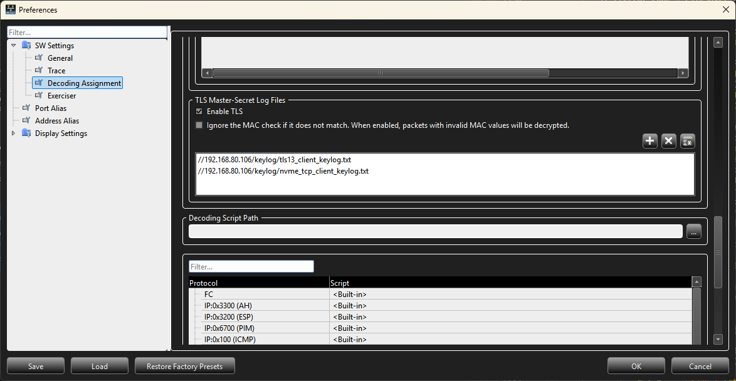Click the add keylog file plus icon
The height and width of the screenshot is (381, 736).
pos(650,141)
